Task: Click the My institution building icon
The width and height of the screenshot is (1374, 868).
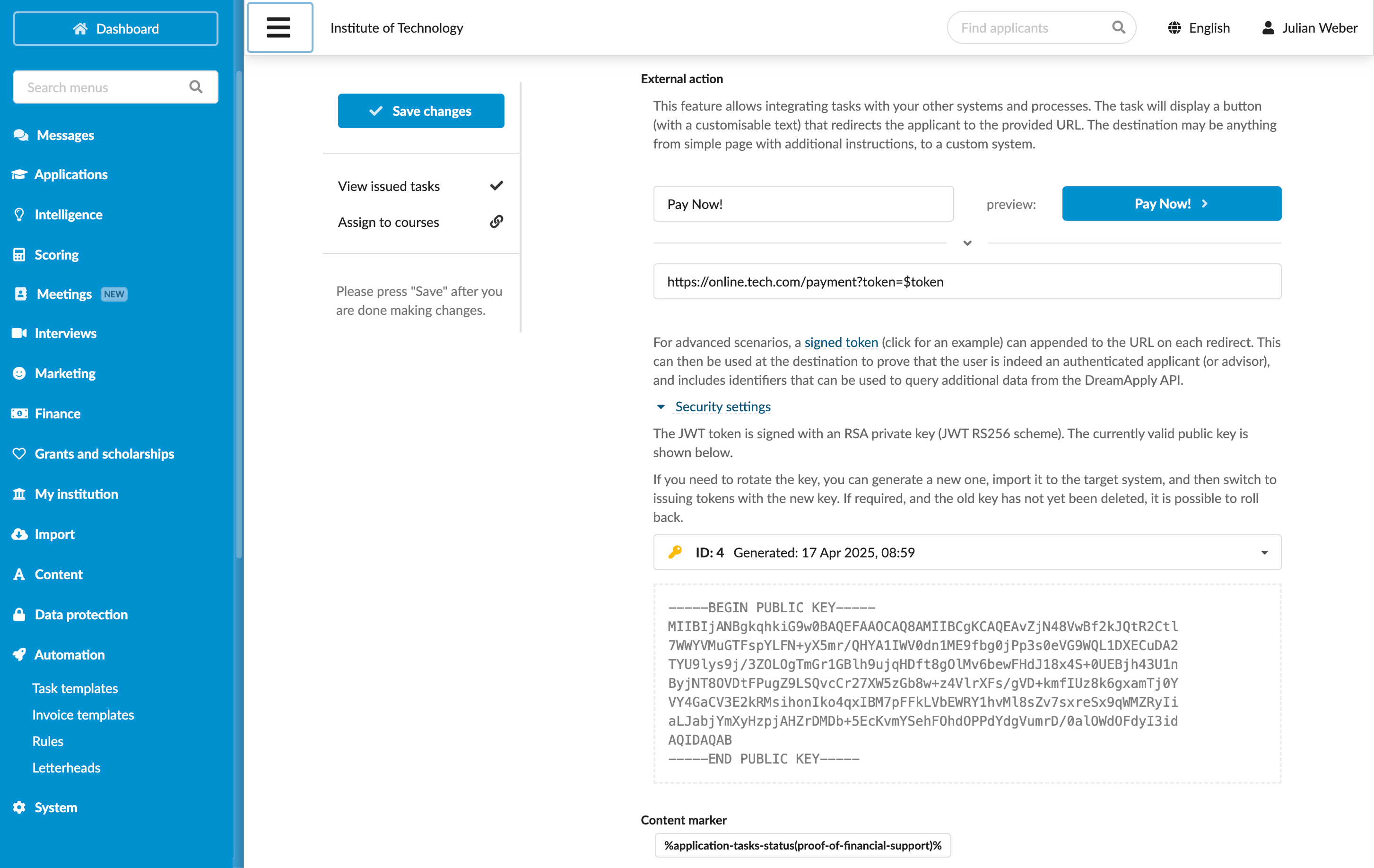Action: (x=19, y=494)
